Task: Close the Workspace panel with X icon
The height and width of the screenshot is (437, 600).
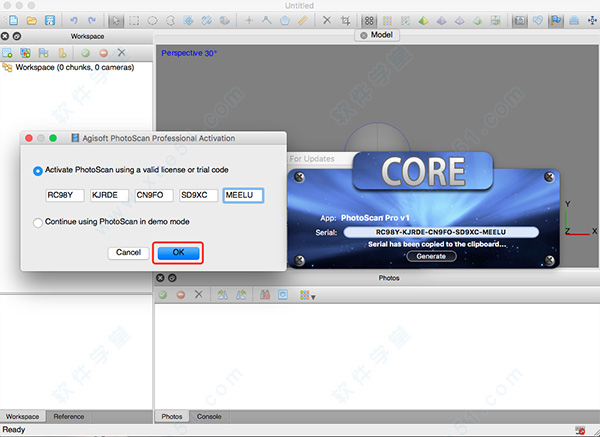Action: point(5,36)
